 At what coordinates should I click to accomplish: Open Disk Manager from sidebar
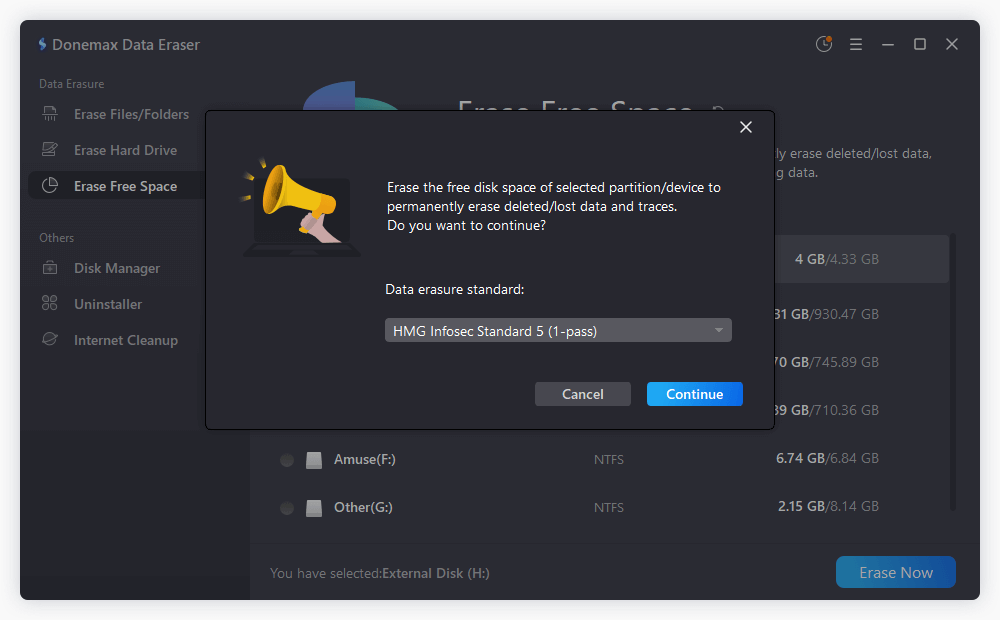pos(116,268)
